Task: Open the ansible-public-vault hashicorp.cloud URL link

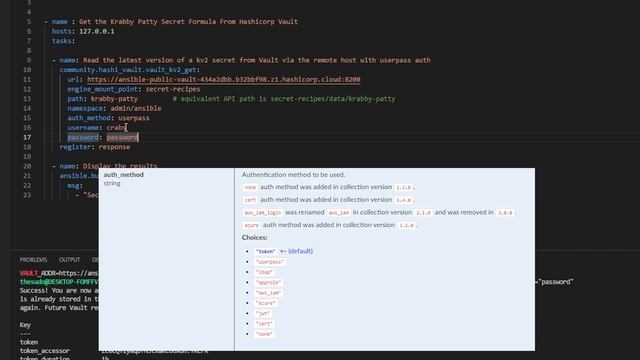Action: 224,80
